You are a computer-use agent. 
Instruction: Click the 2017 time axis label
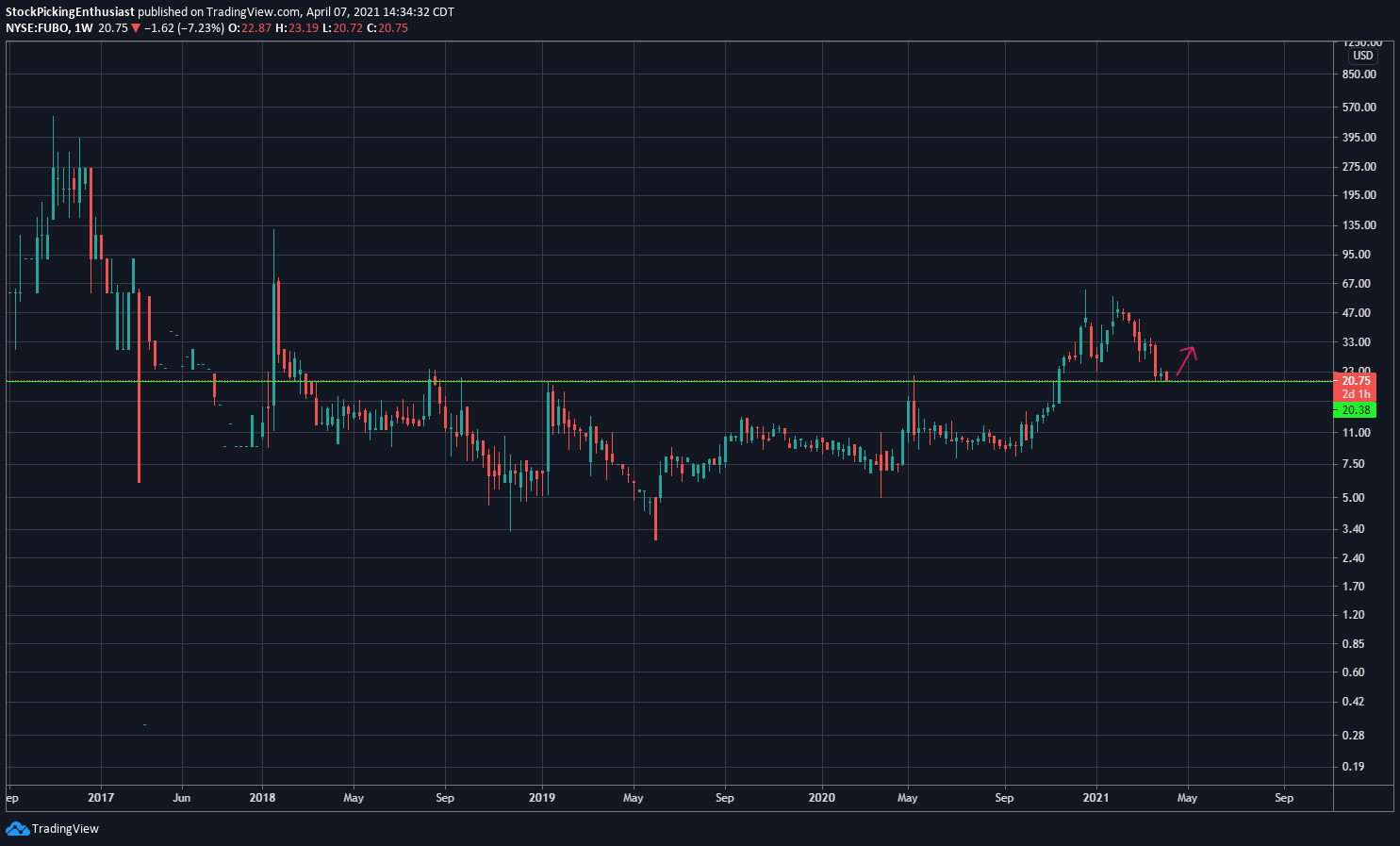click(x=101, y=798)
